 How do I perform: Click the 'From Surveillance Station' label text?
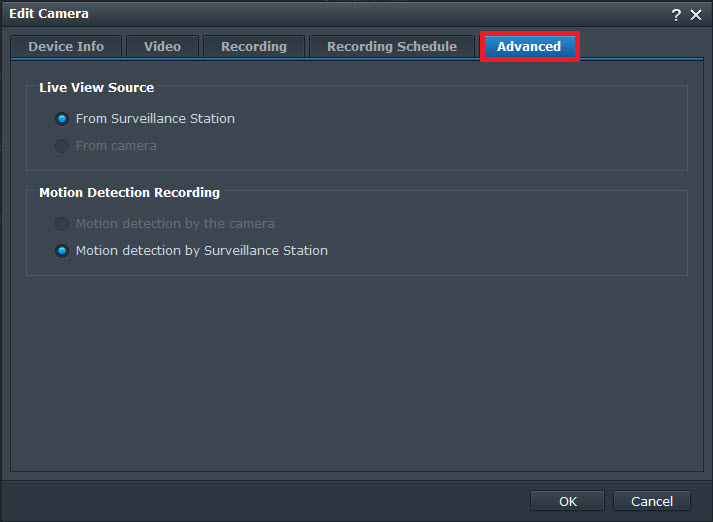point(155,119)
